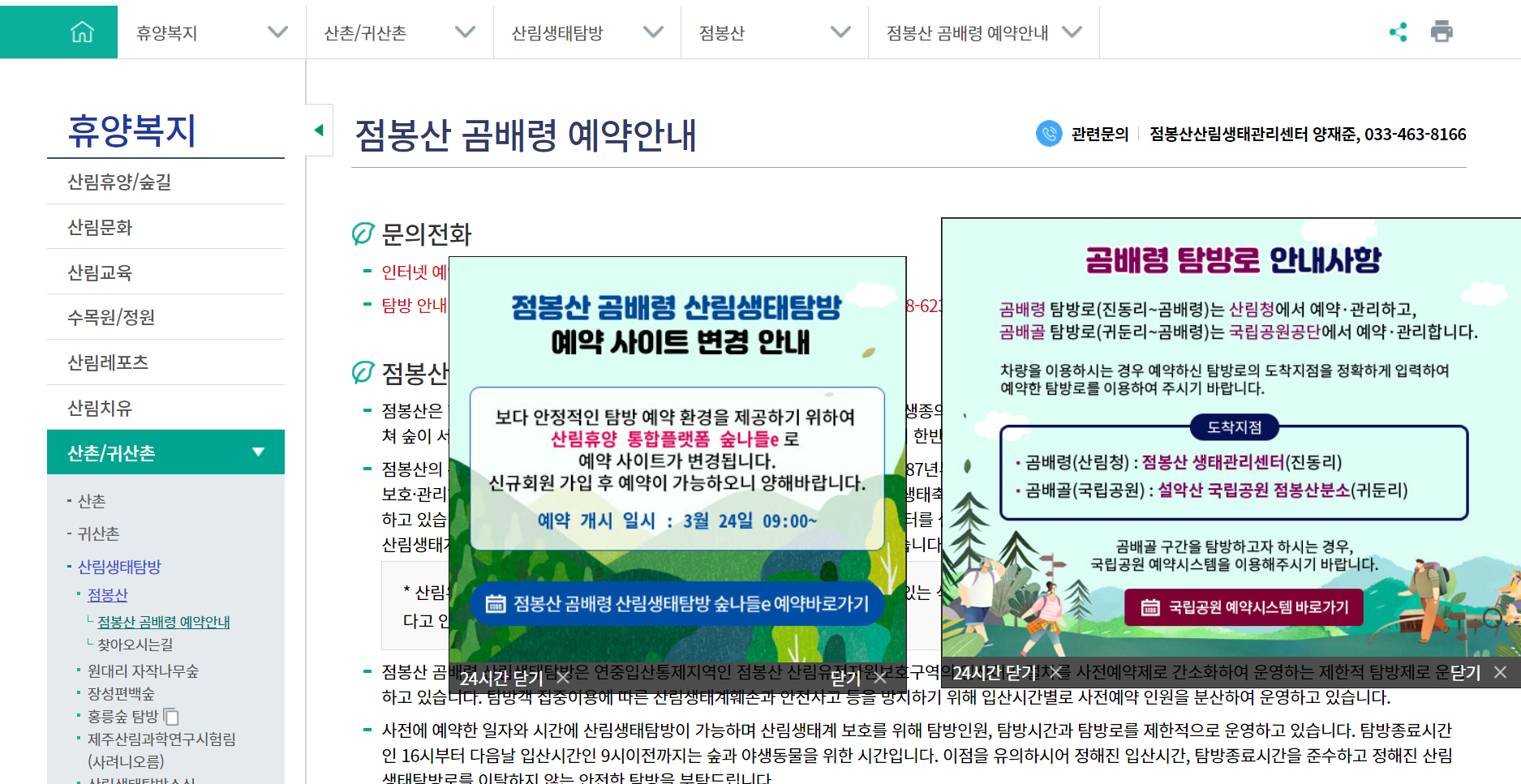Click 숲나들e 예약바로가기 button
The height and width of the screenshot is (784, 1521).
pyautogui.click(x=677, y=604)
